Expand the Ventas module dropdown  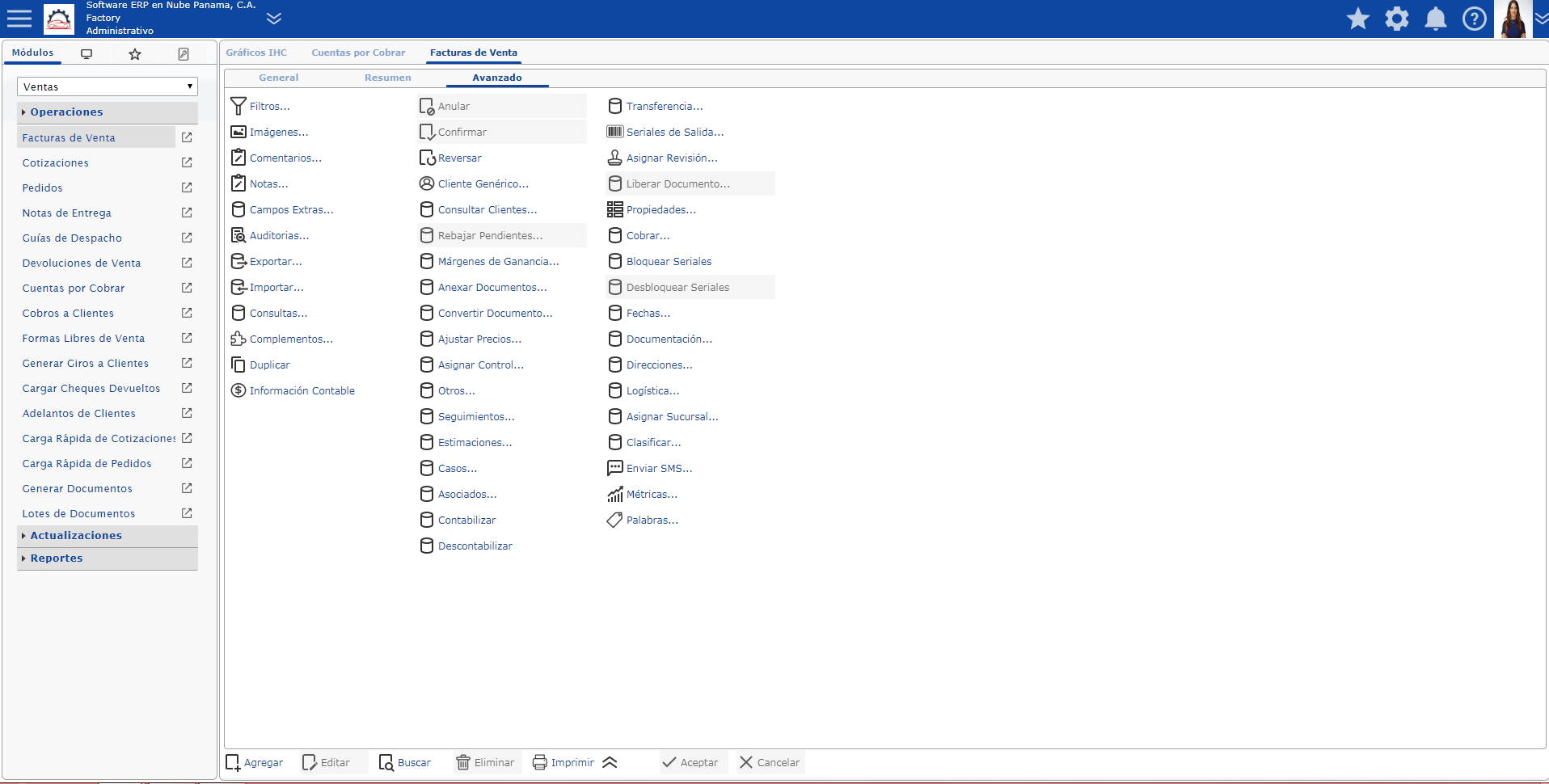coord(107,86)
